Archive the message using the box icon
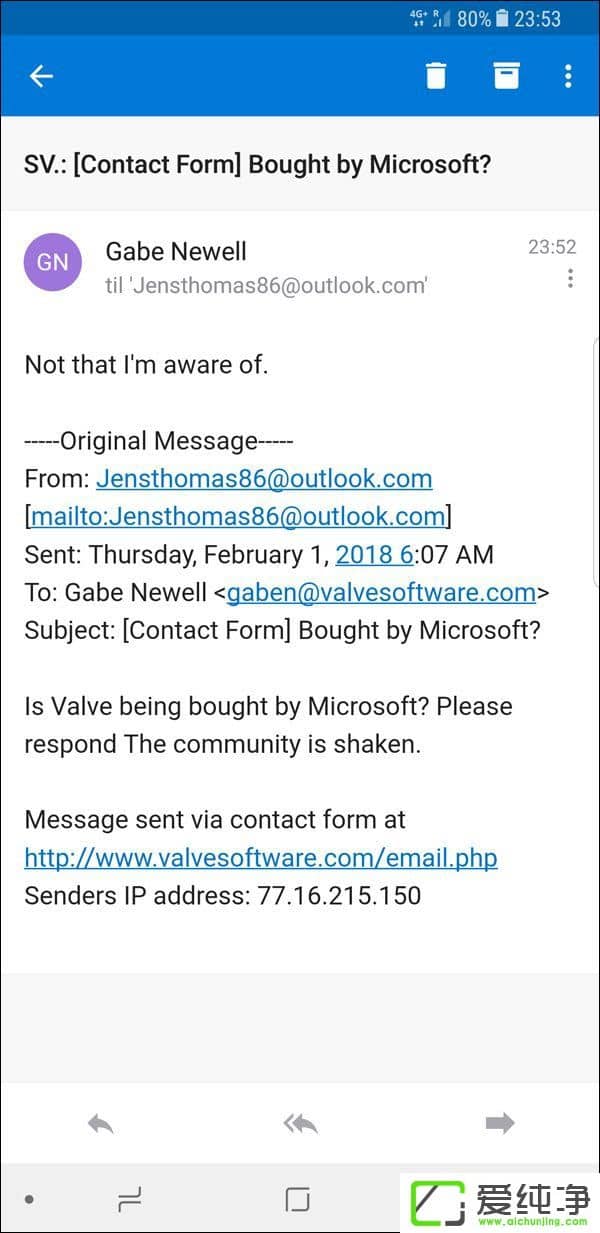The image size is (600, 1233). (507, 75)
